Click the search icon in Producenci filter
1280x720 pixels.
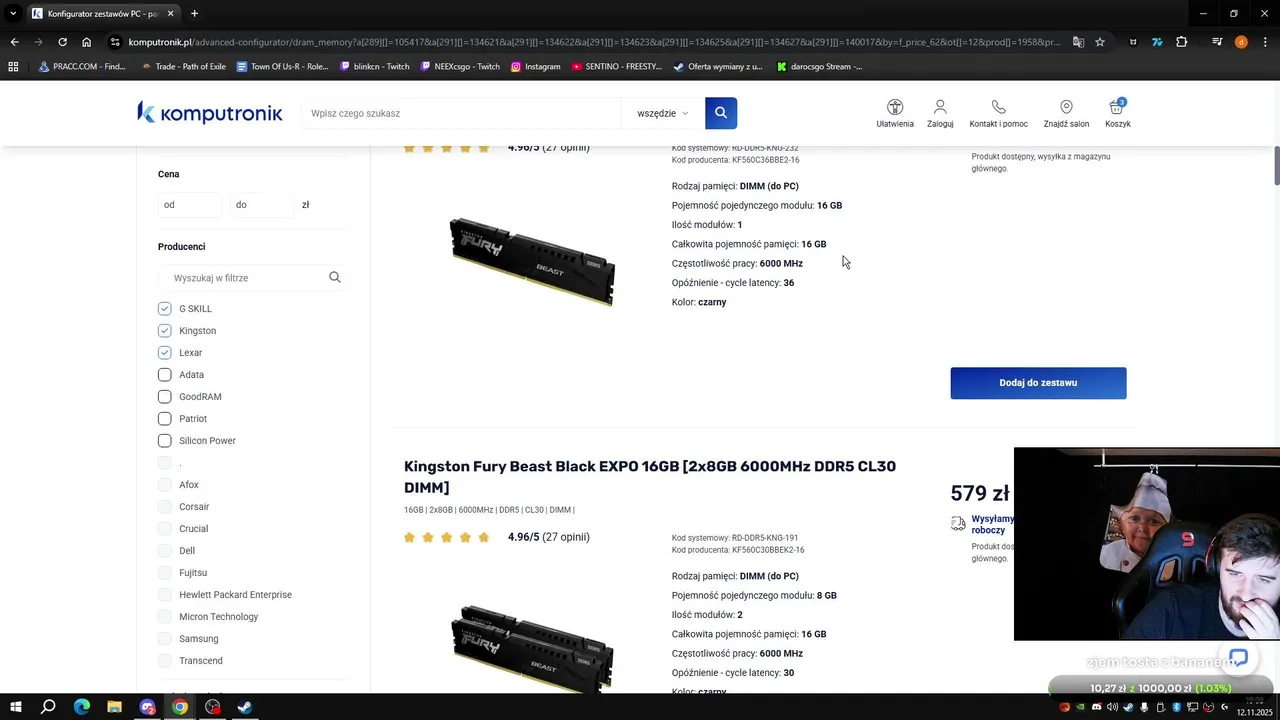point(335,278)
